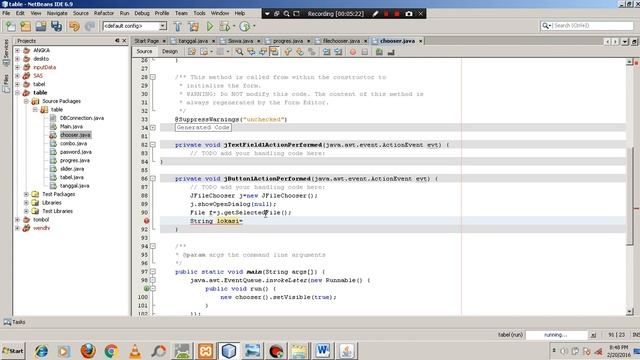
Task: Click the recording toolbar camera snapshot icon
Action: tap(409, 13)
